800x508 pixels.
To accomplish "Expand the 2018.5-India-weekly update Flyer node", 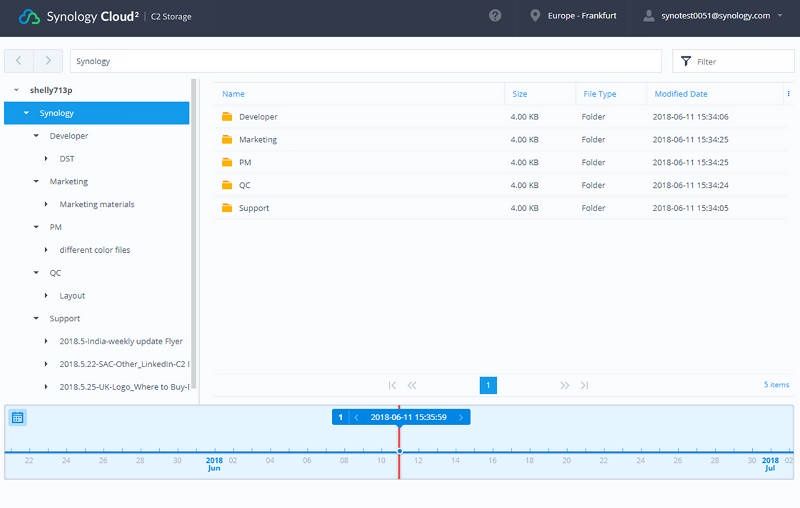I will tap(46, 341).
